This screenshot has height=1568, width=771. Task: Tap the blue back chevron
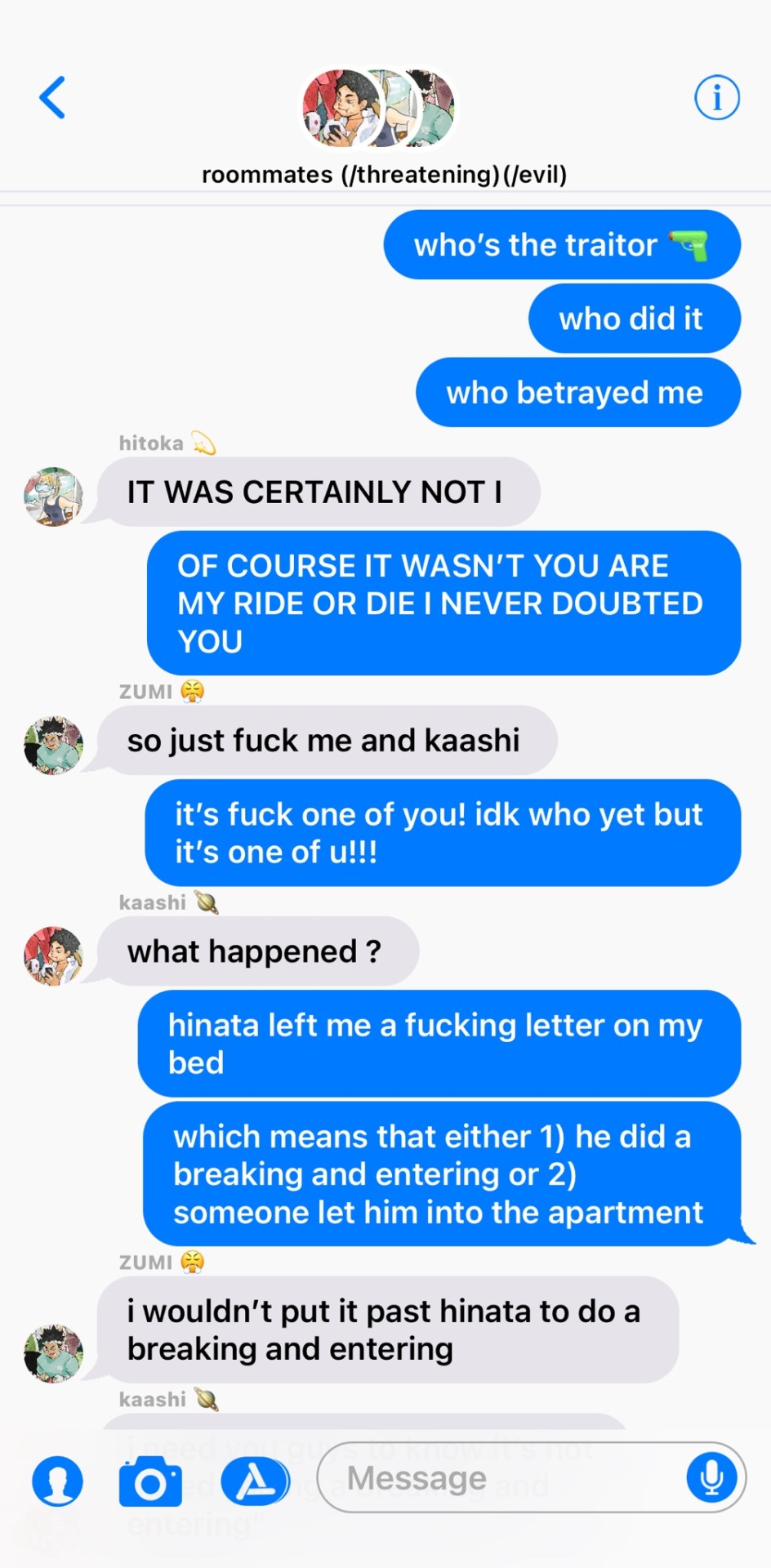[52, 98]
